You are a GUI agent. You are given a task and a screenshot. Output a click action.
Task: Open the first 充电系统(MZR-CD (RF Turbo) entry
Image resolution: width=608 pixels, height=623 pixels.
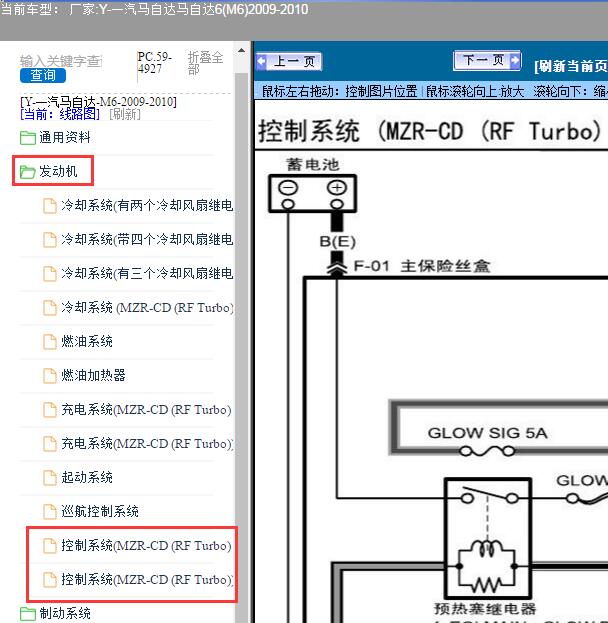[x=146, y=410]
